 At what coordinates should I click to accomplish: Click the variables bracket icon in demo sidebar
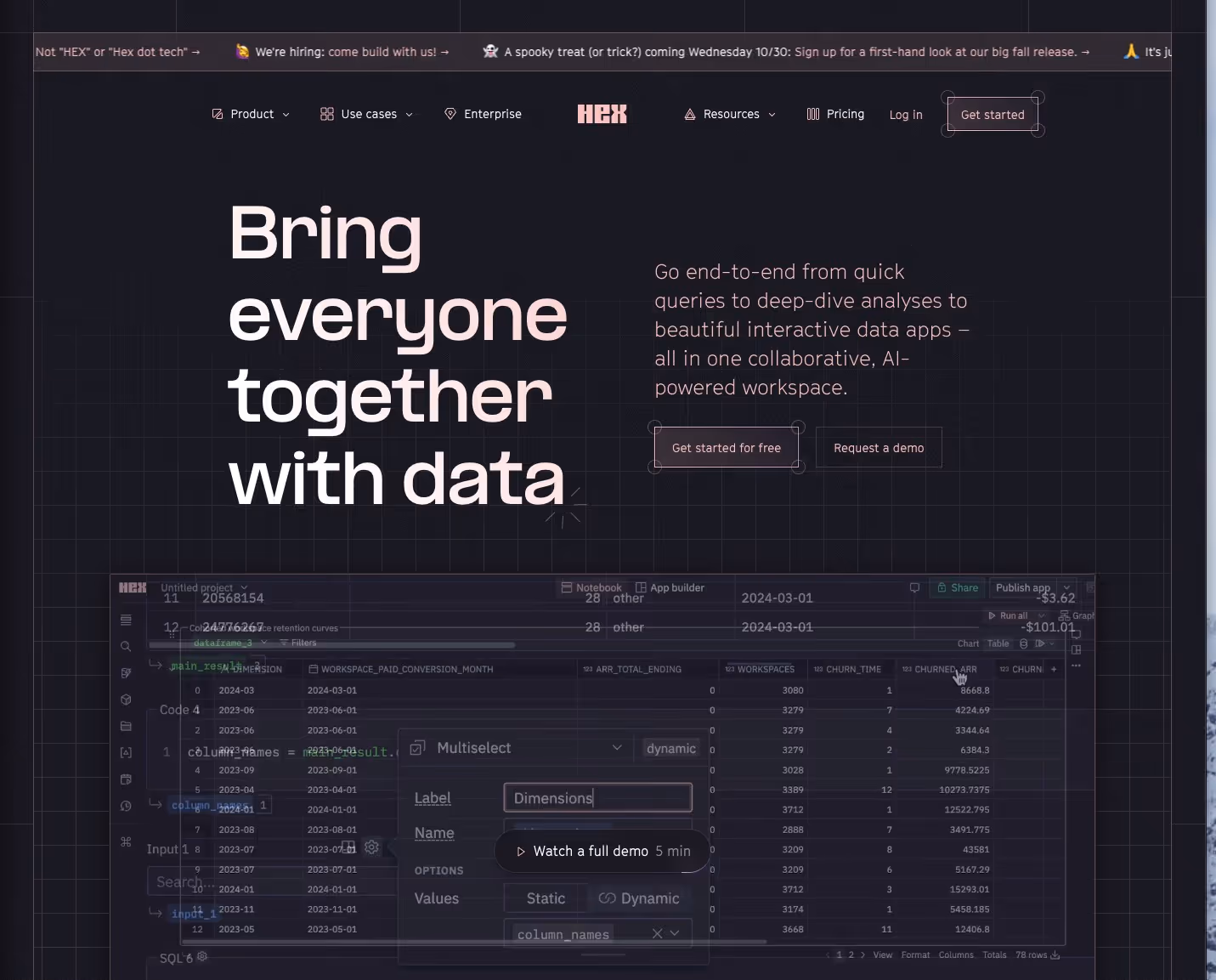tap(126, 752)
